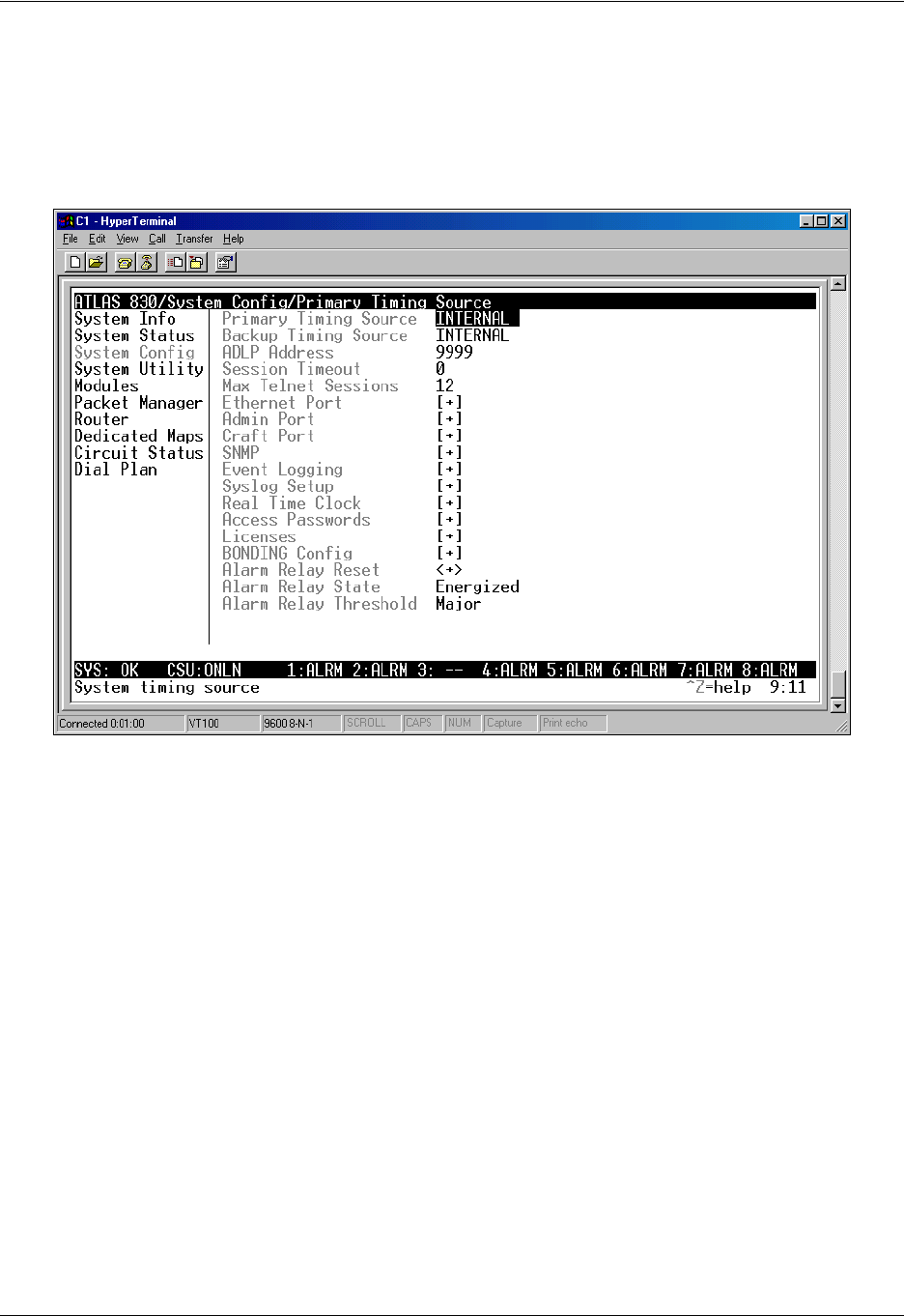Open the Help menu

click(x=234, y=239)
